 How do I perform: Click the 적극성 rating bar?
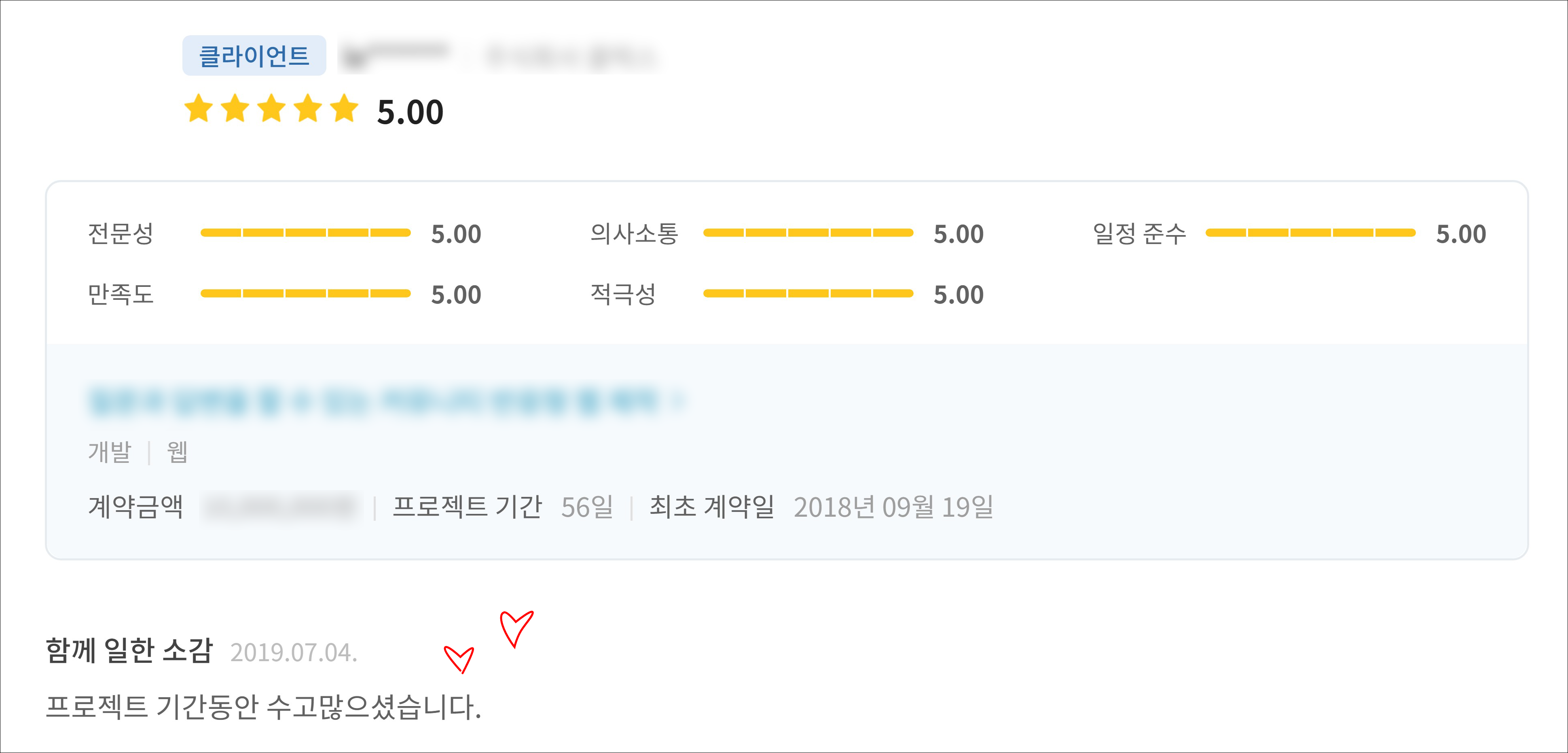coord(808,293)
